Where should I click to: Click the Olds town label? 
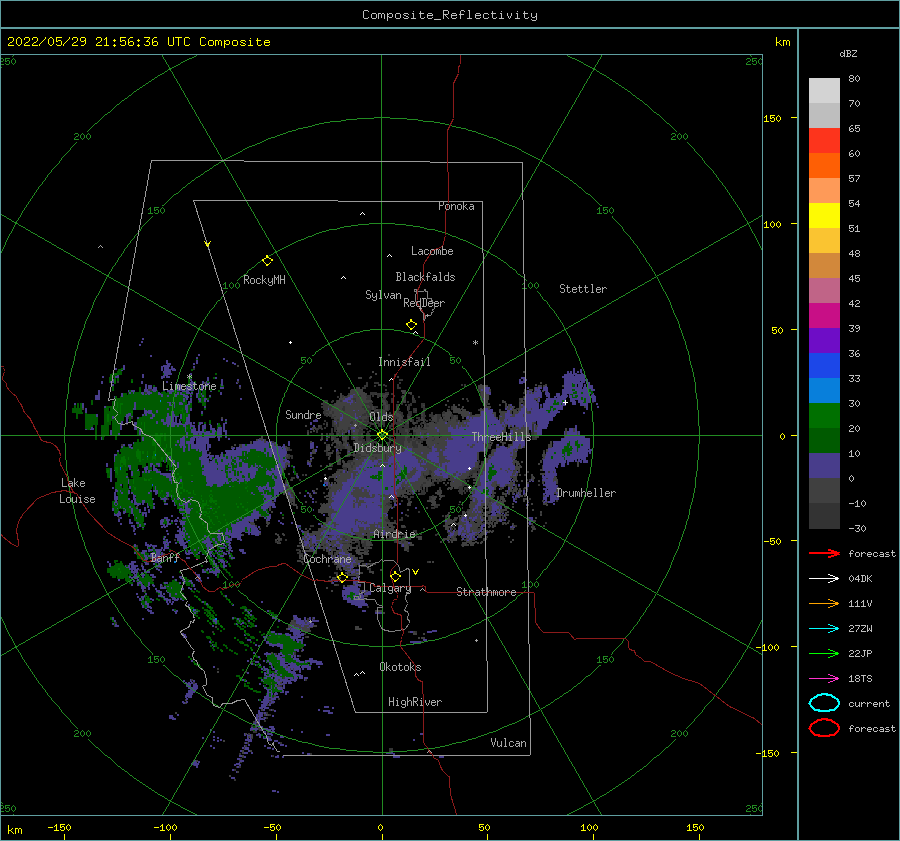(x=381, y=417)
